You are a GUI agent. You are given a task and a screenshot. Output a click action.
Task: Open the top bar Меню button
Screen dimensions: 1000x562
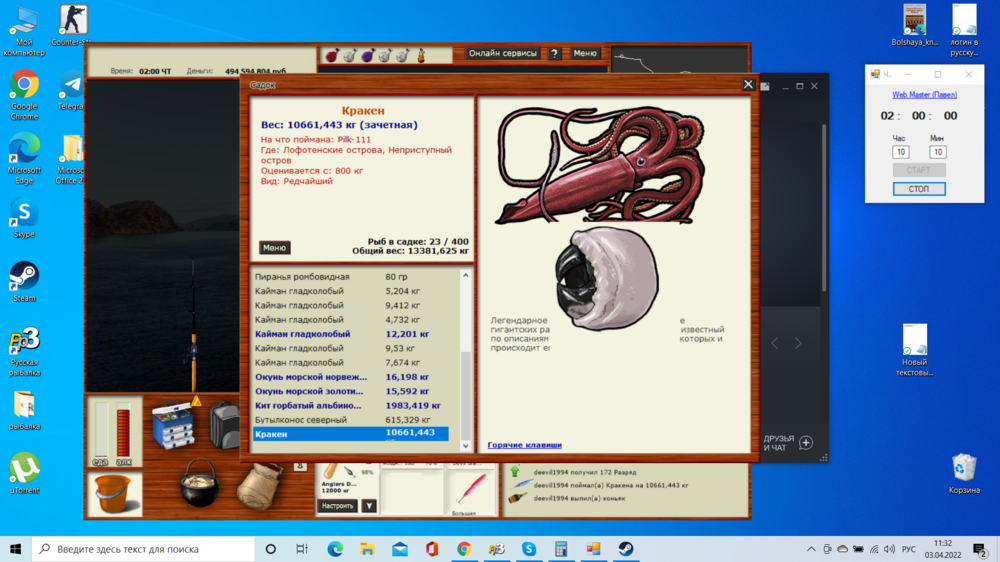(x=584, y=54)
